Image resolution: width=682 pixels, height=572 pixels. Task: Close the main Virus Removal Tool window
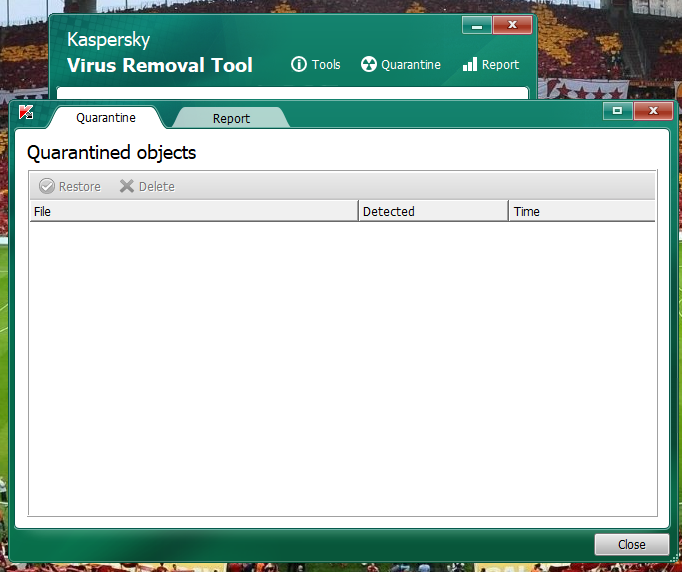[x=512, y=25]
